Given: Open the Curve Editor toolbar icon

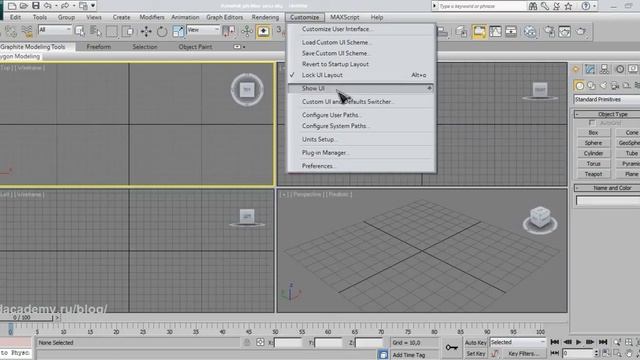Looking at the screenshot, I should (x=495, y=31).
